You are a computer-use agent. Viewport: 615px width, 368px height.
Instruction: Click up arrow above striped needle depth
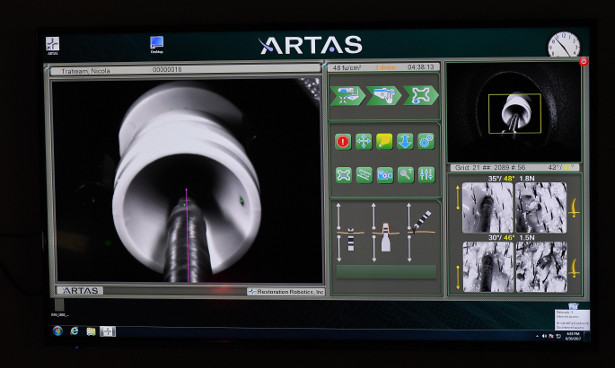[x=338, y=217]
